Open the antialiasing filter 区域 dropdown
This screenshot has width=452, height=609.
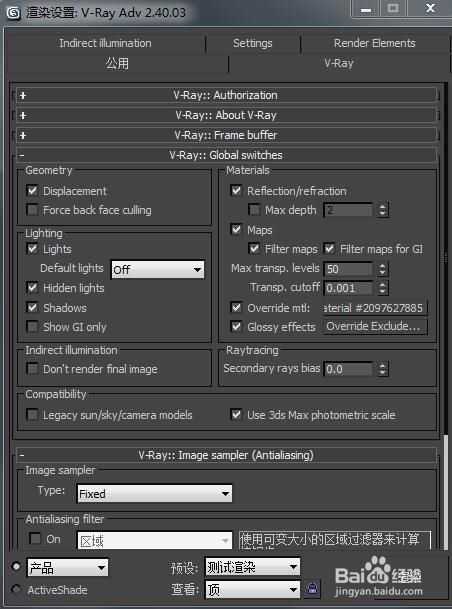tap(155, 540)
